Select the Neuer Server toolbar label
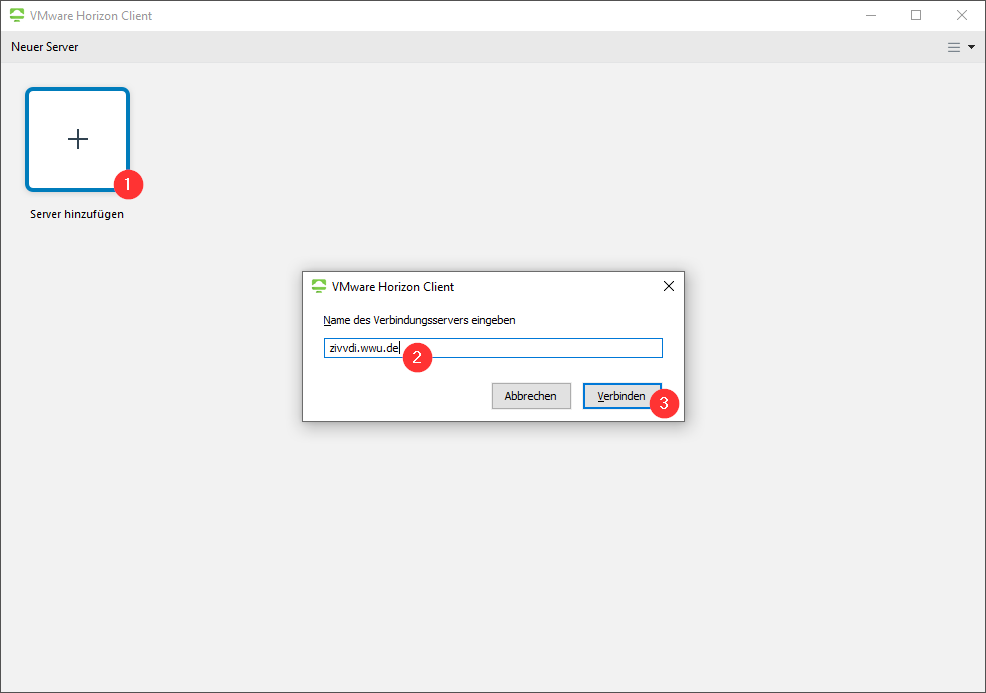 coord(45,47)
